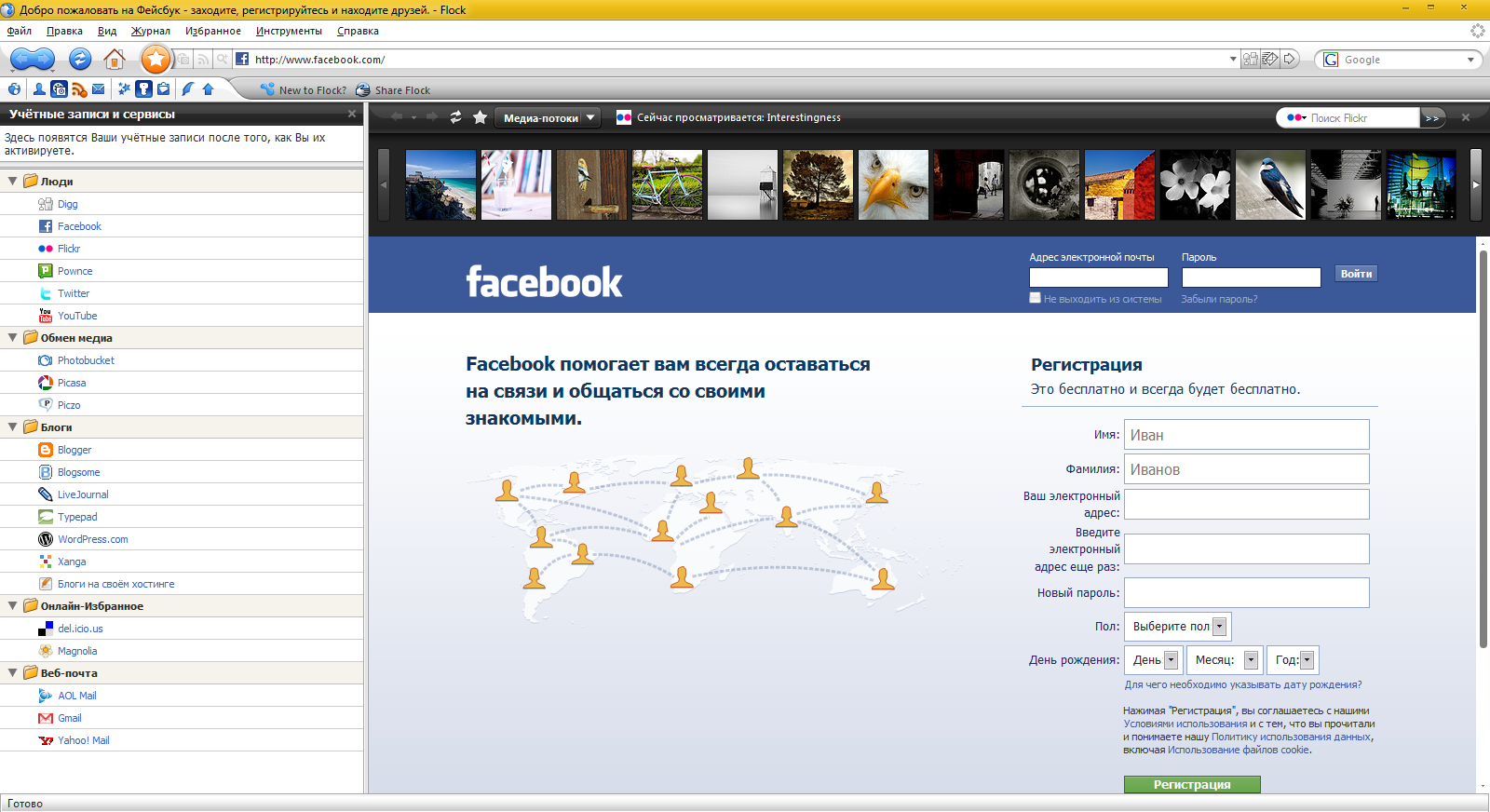
Task: Click the orange star favorites button
Action: tap(156, 60)
